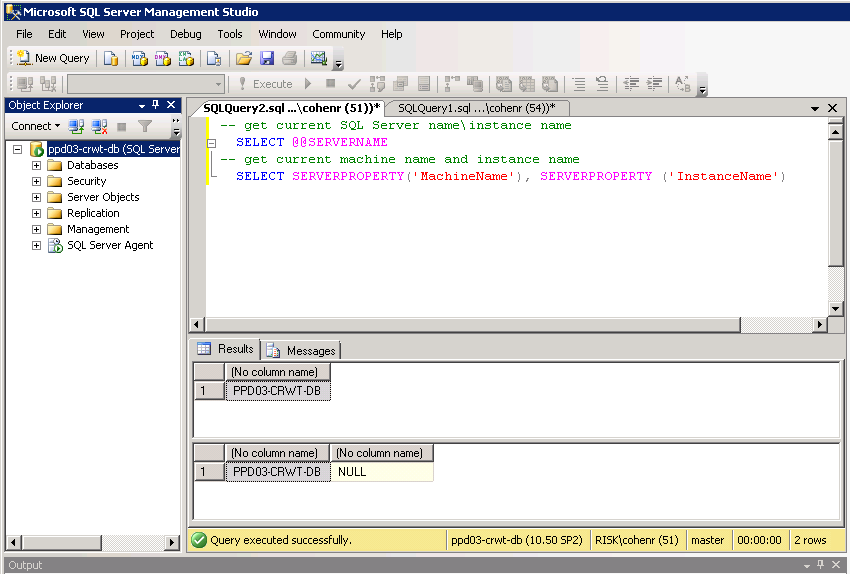Open the Tools menu
The image size is (850, 574).
(x=230, y=34)
